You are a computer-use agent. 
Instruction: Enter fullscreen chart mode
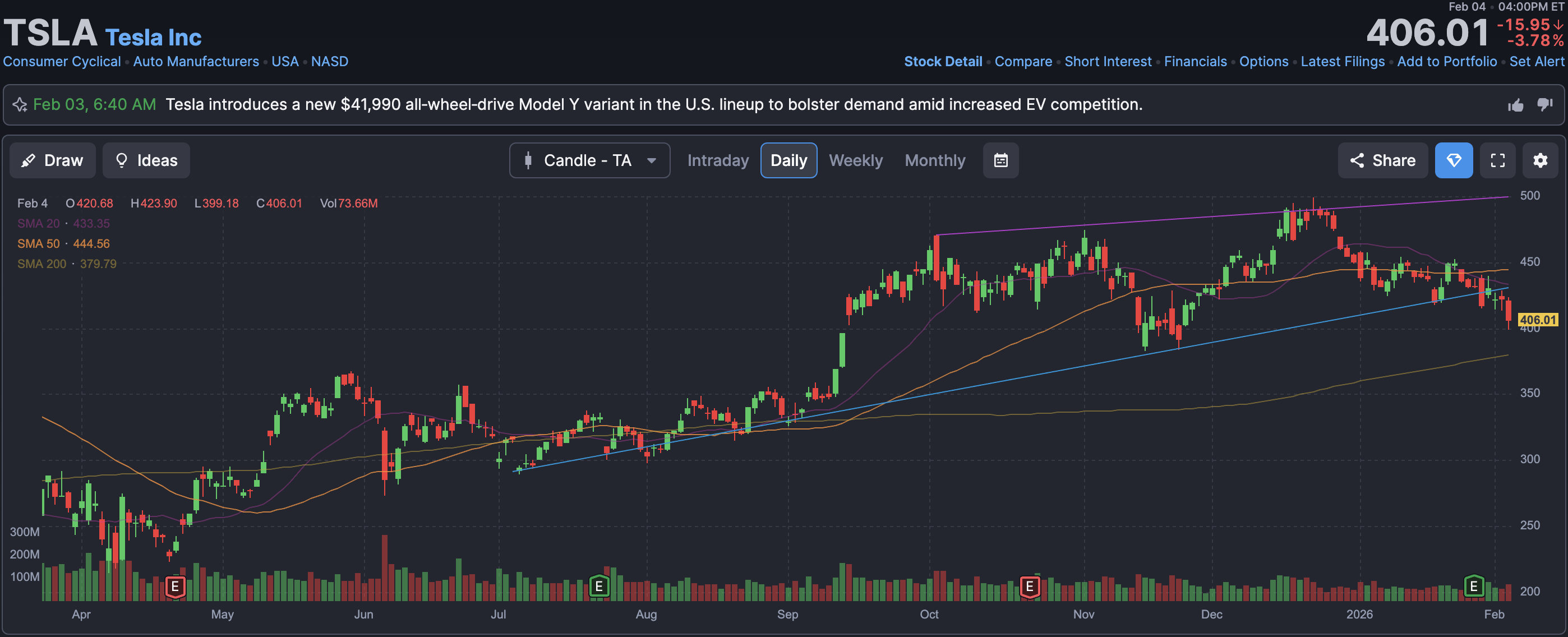point(1497,160)
